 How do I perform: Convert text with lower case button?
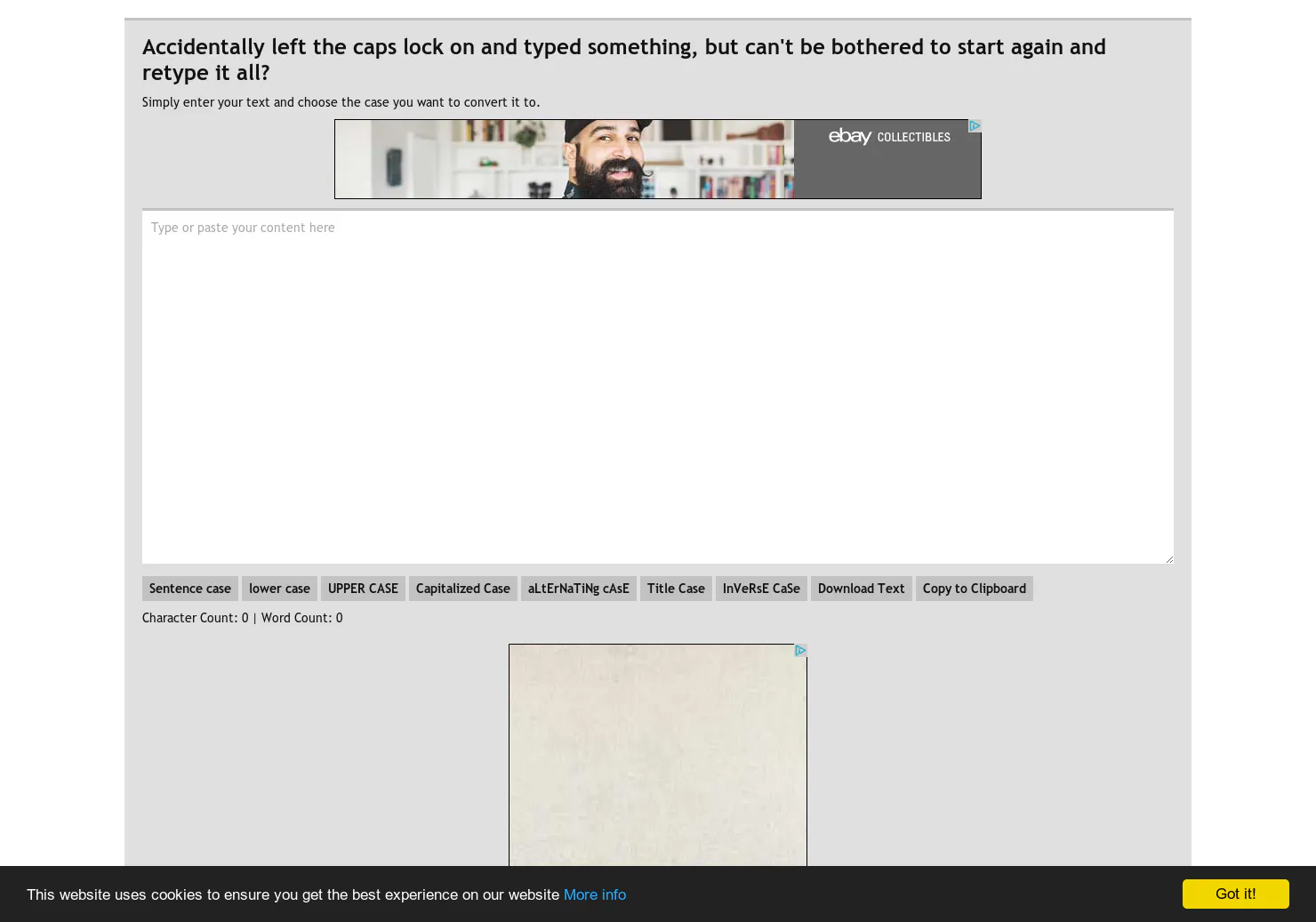coord(279,589)
